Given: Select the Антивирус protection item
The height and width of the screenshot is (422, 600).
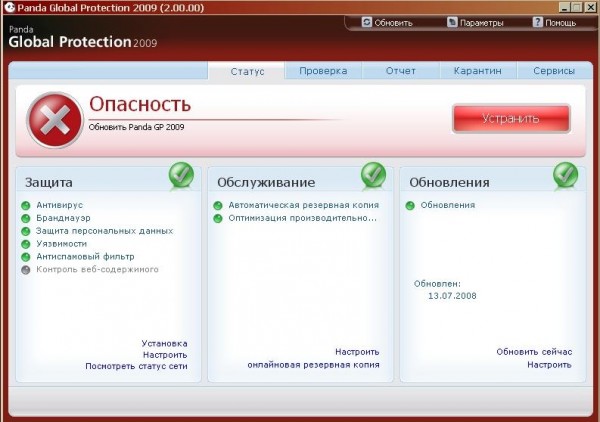Looking at the screenshot, I should 59,205.
